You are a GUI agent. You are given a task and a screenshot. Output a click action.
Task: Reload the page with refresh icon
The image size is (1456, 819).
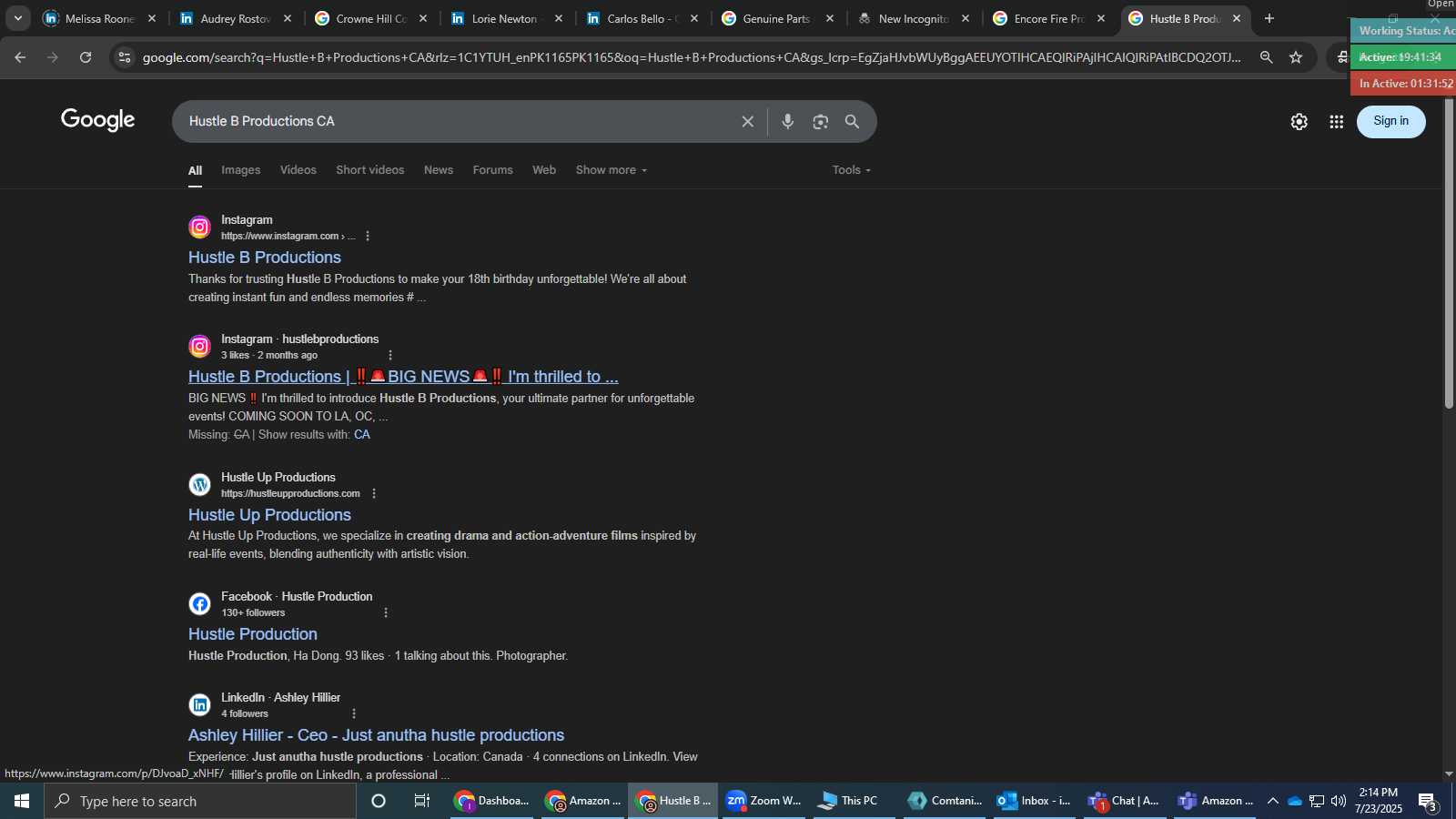tap(86, 57)
